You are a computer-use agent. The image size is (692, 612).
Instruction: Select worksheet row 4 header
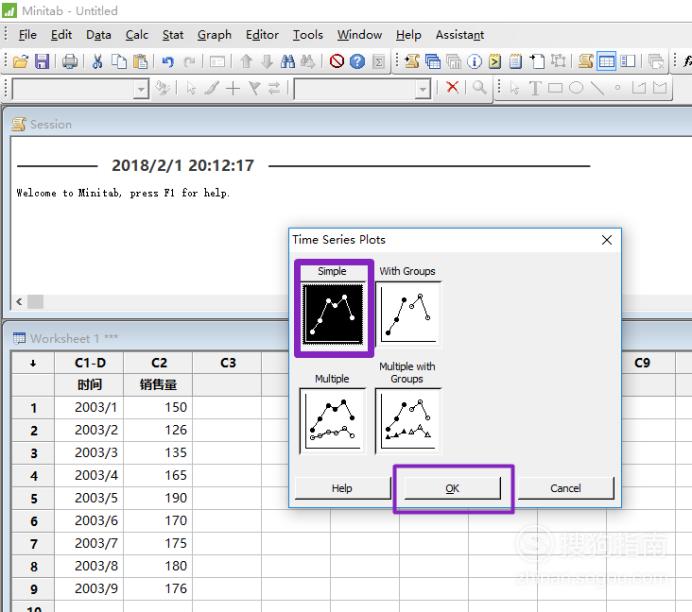pyautogui.click(x=34, y=476)
